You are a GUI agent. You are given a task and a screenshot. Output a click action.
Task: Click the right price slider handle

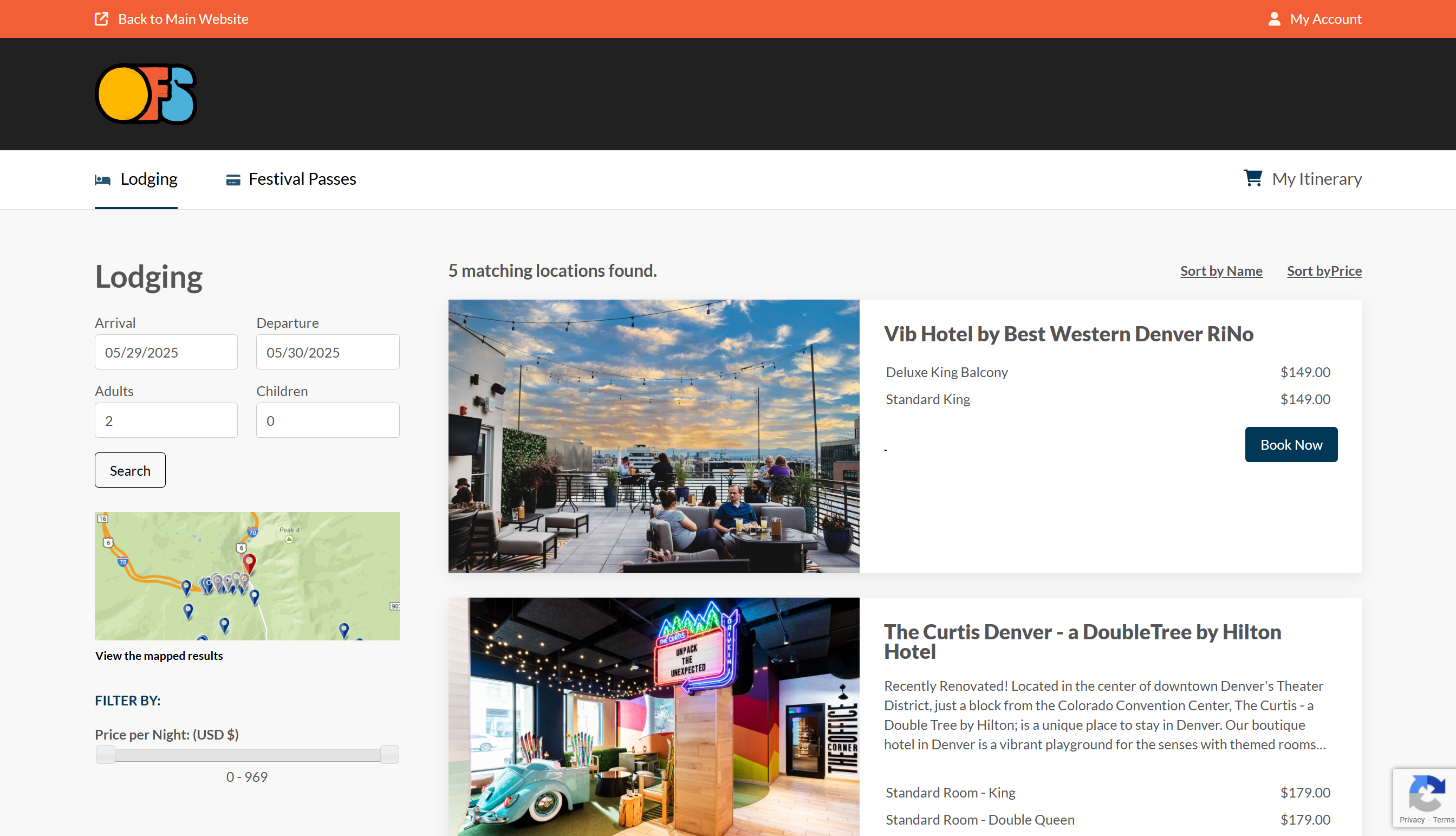pyautogui.click(x=389, y=755)
